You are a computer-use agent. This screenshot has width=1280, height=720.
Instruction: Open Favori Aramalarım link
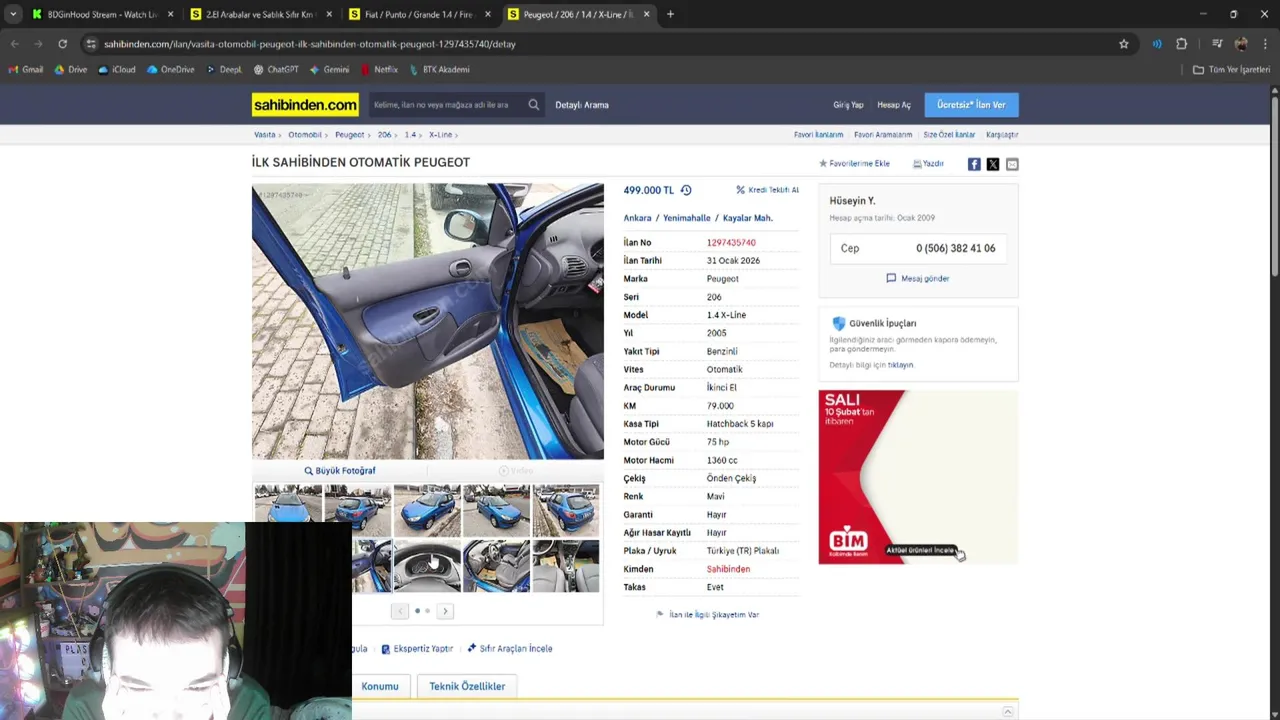[883, 135]
